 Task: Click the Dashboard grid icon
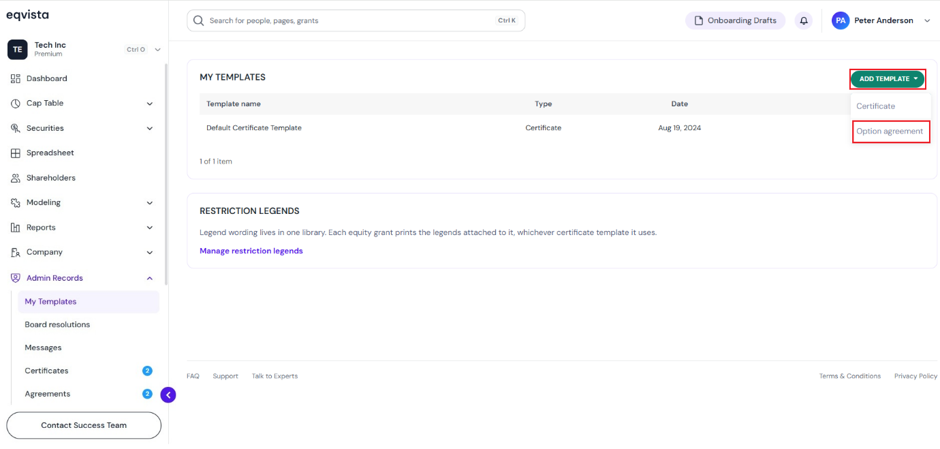(16, 79)
